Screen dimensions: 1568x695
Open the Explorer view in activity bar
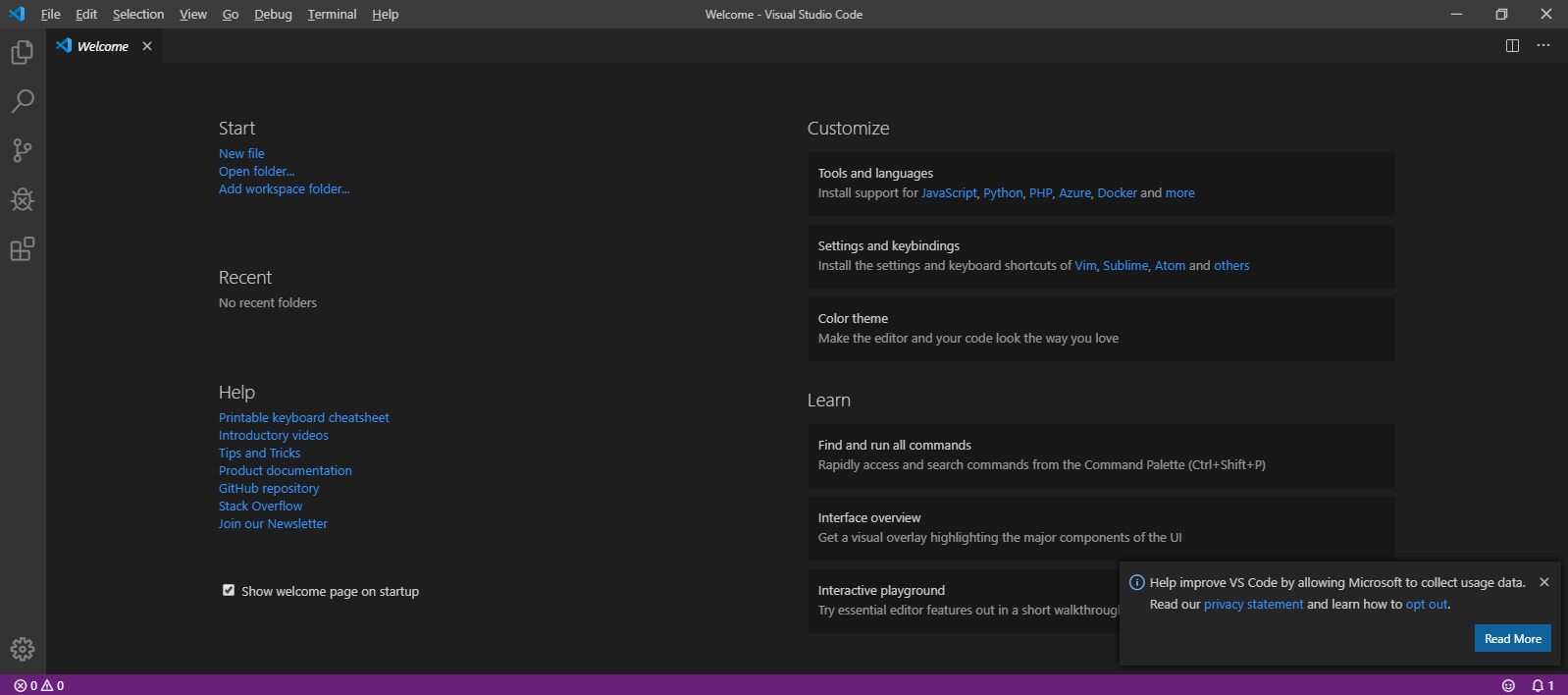(x=23, y=52)
